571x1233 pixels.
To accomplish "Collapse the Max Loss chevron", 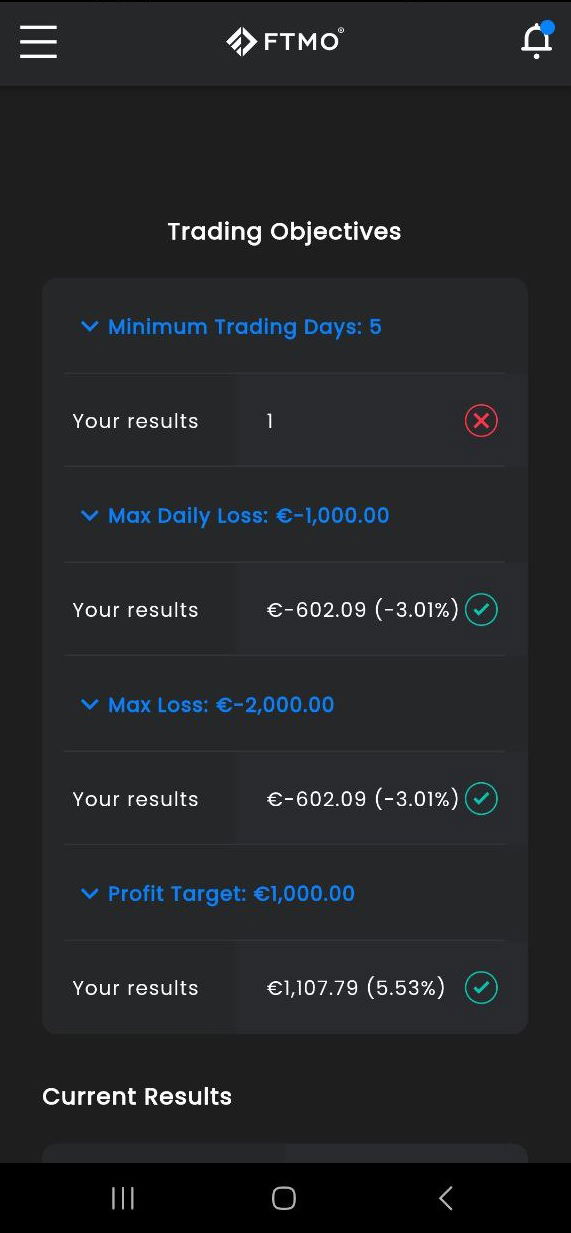I will click(x=90, y=705).
